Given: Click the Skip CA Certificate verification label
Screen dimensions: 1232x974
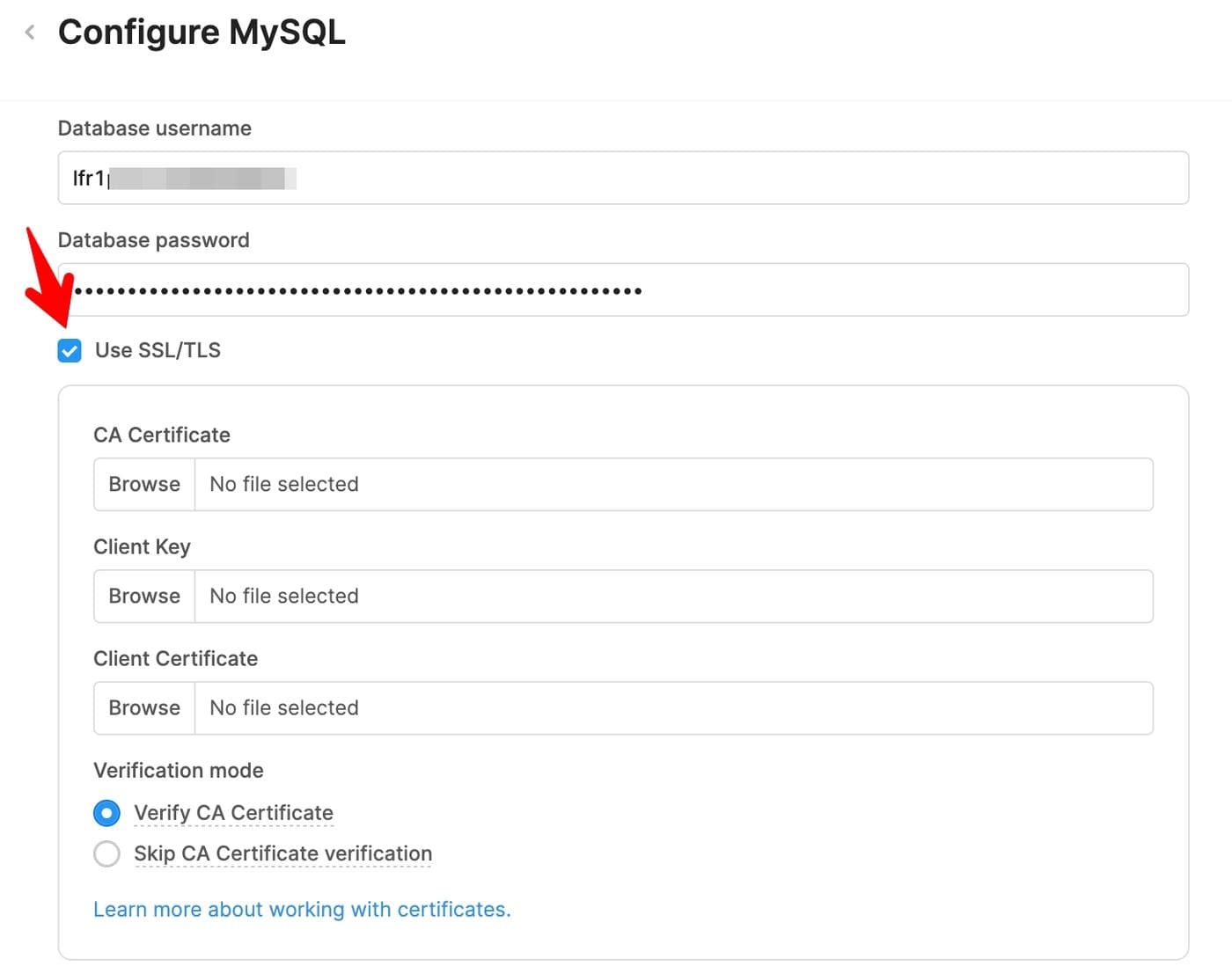Looking at the screenshot, I should pyautogui.click(x=282, y=853).
